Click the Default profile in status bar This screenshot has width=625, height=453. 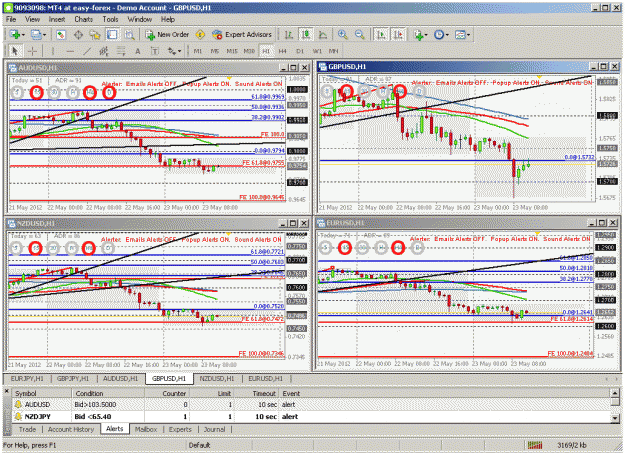coord(199,445)
